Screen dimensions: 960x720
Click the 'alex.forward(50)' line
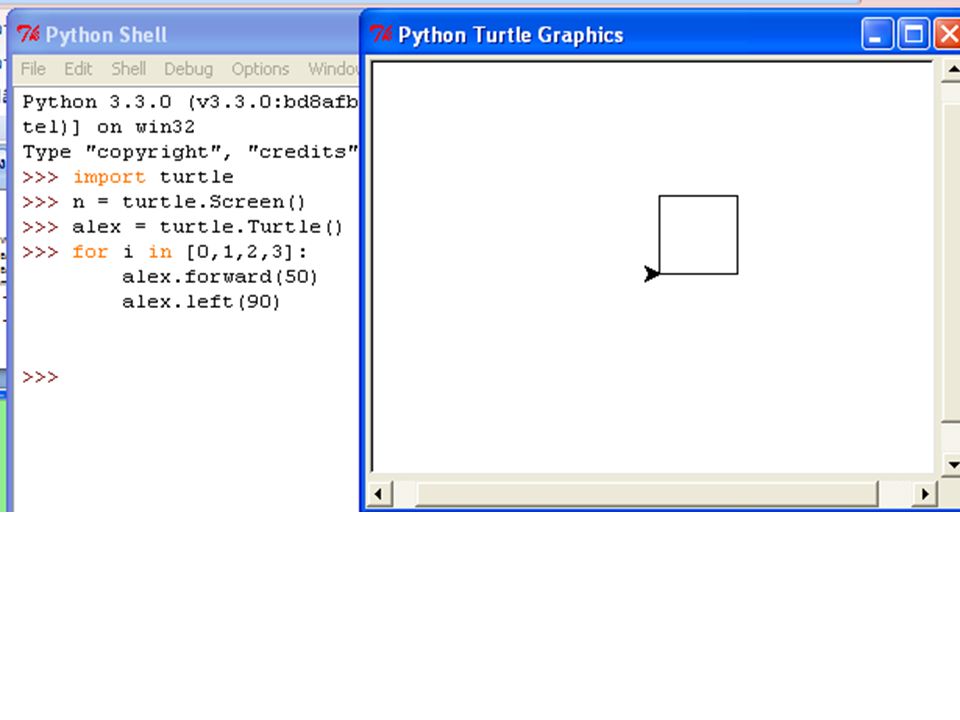tap(220, 277)
